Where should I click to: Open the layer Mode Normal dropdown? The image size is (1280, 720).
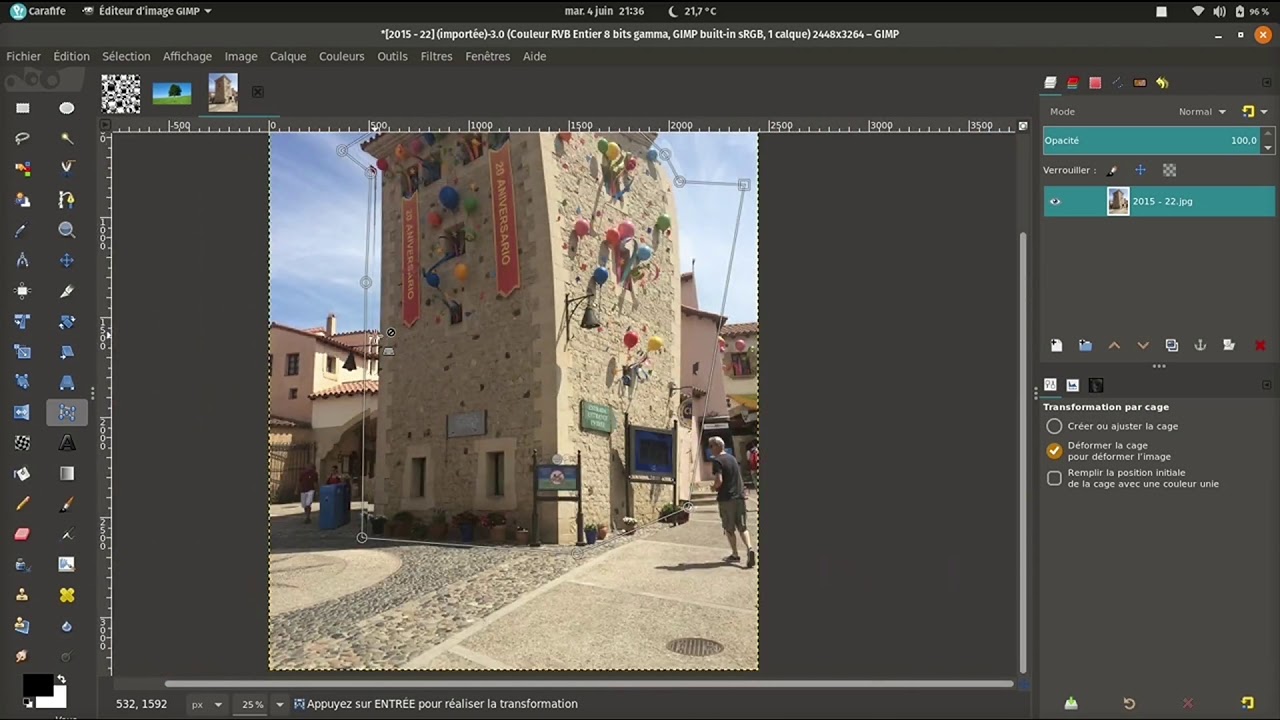click(x=1202, y=112)
